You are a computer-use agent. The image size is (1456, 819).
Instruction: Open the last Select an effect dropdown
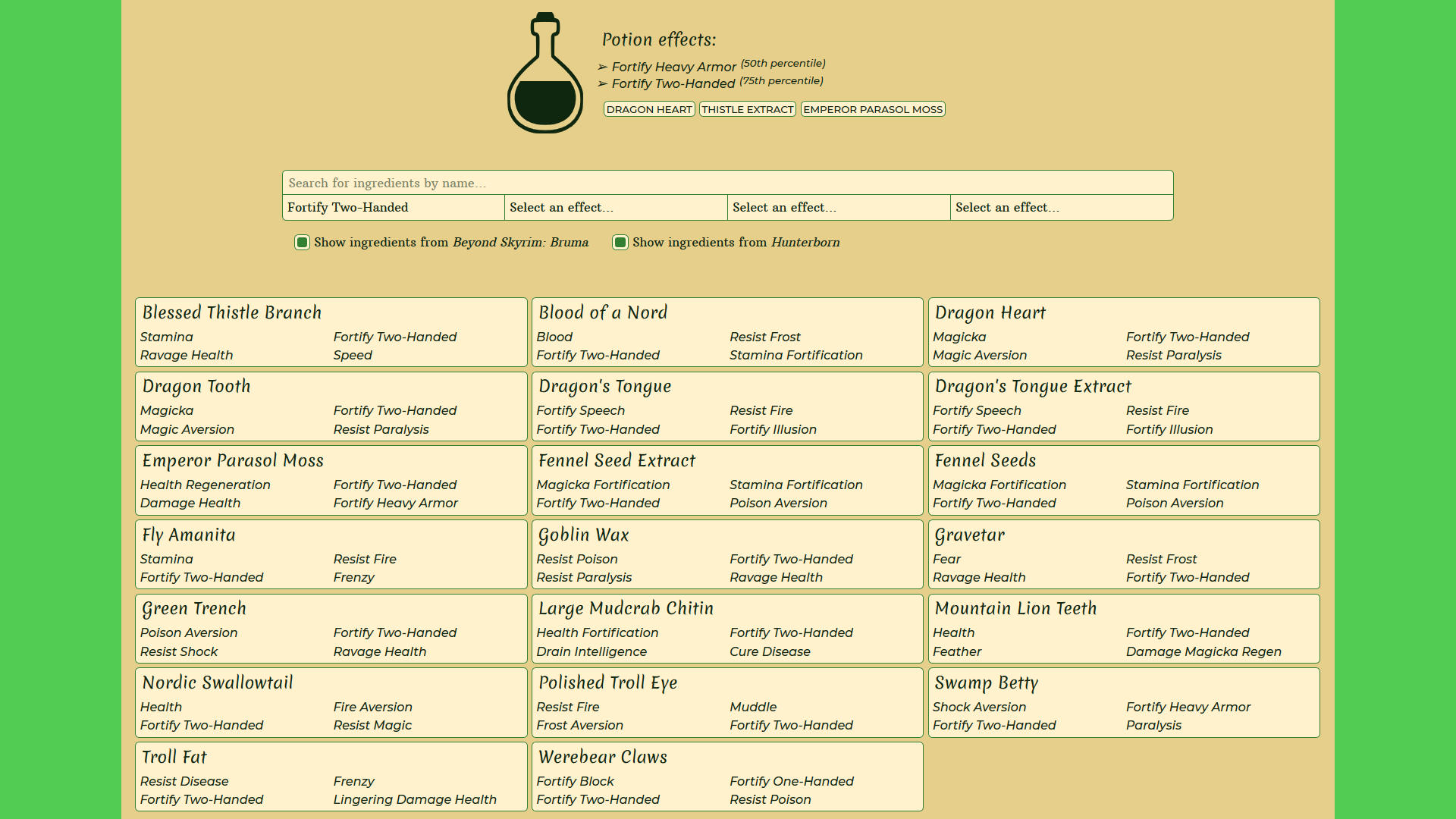pyautogui.click(x=1061, y=208)
